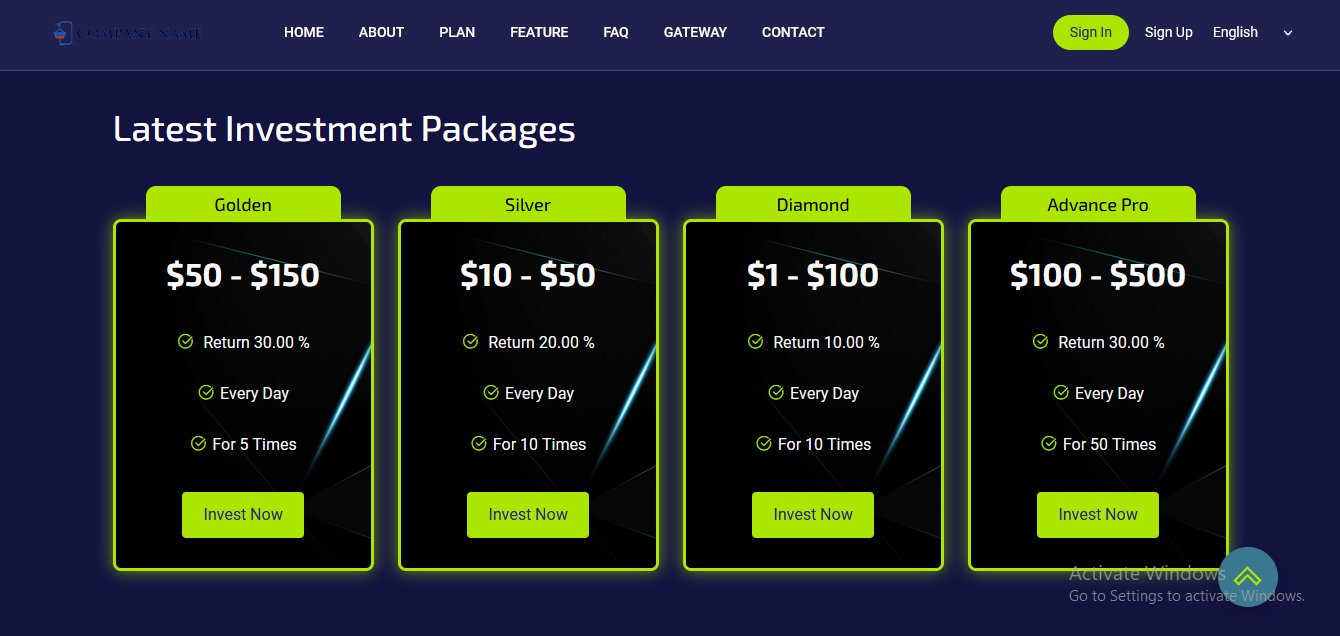Click the Sign In button
Screen dimensions: 1340x636
[1090, 32]
